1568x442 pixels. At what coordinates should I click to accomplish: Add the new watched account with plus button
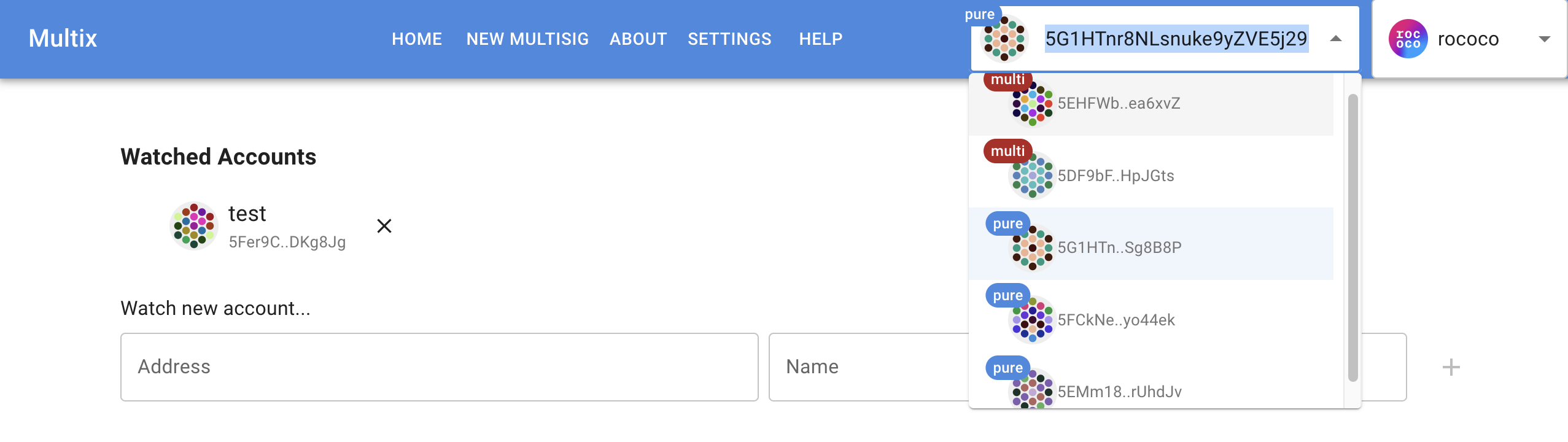point(1450,366)
